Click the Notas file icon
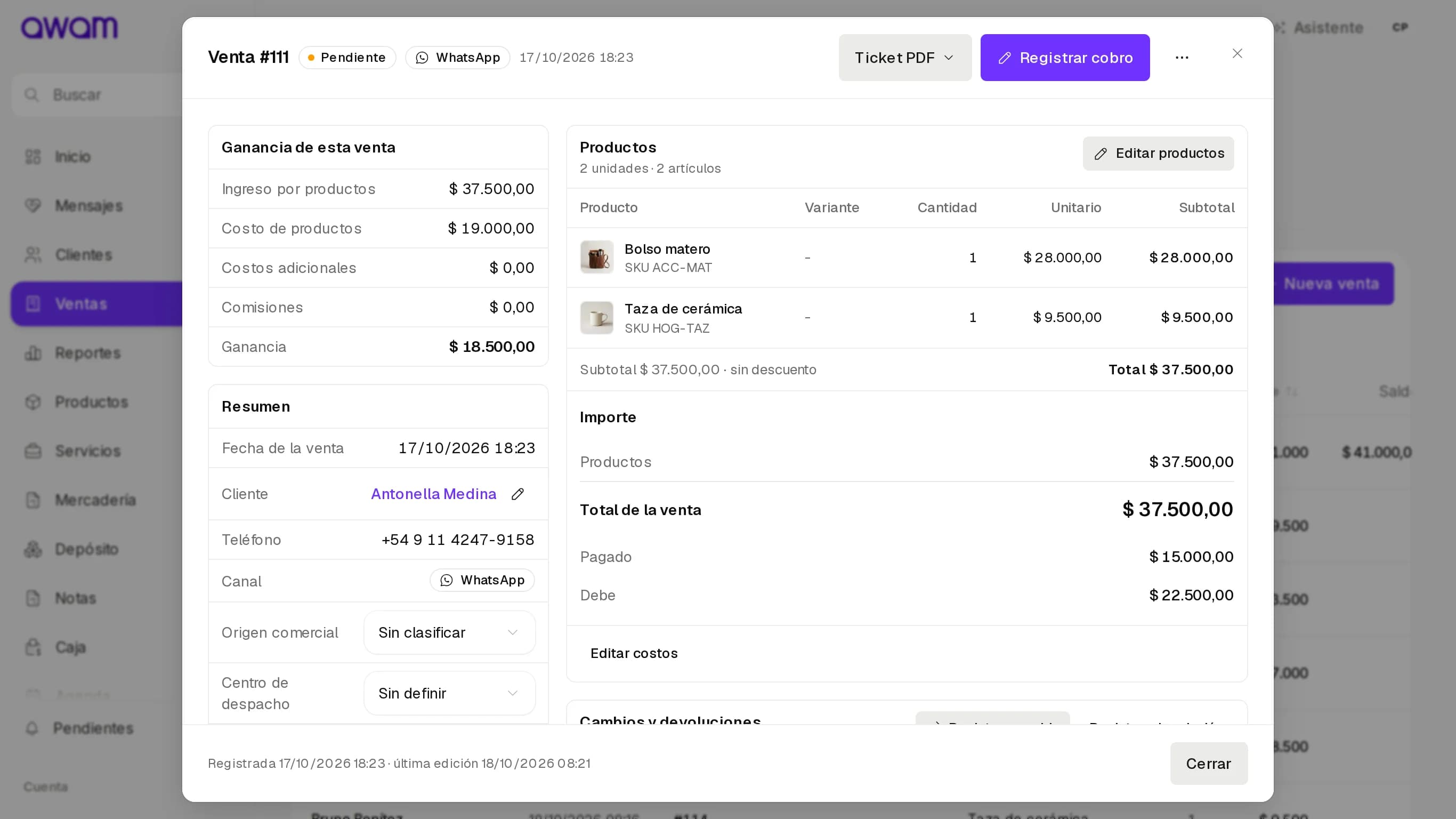Screen dimensions: 1456x819 point(34,598)
